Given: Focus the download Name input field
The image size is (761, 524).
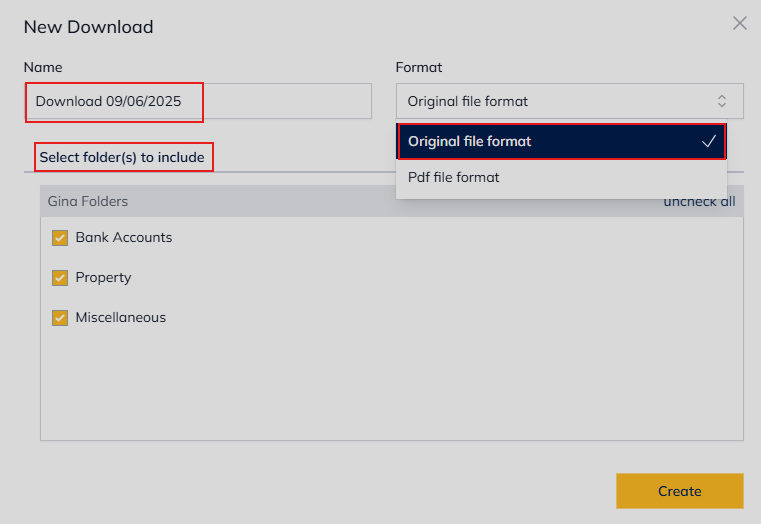Looking at the screenshot, I should (x=198, y=101).
